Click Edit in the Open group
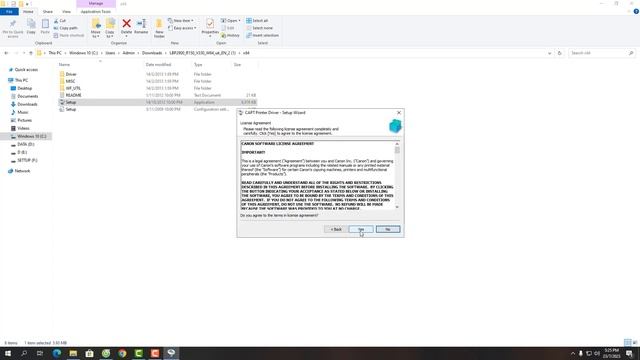 (x=228, y=28)
